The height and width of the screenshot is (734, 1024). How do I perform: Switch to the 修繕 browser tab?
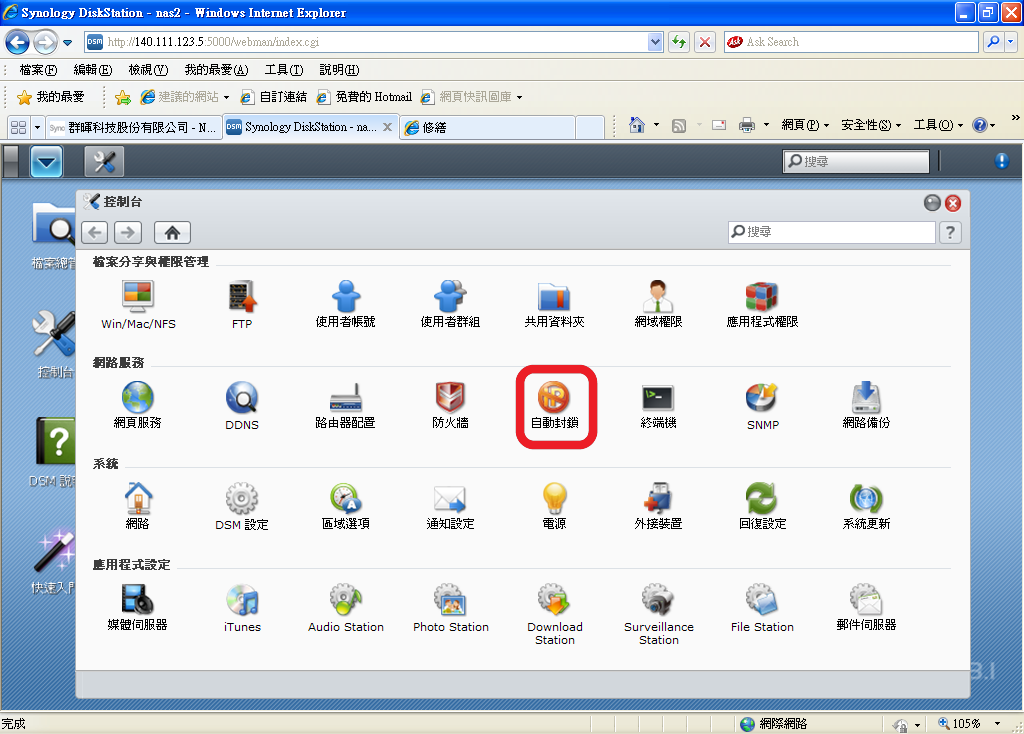(487, 127)
